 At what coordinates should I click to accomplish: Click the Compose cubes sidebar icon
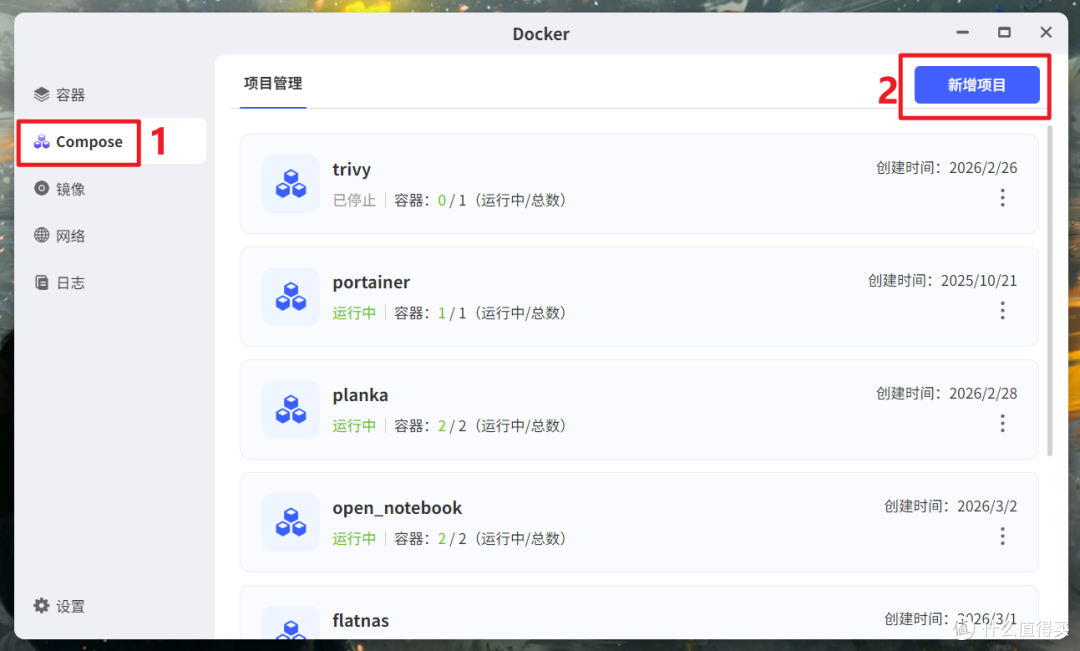(41, 141)
